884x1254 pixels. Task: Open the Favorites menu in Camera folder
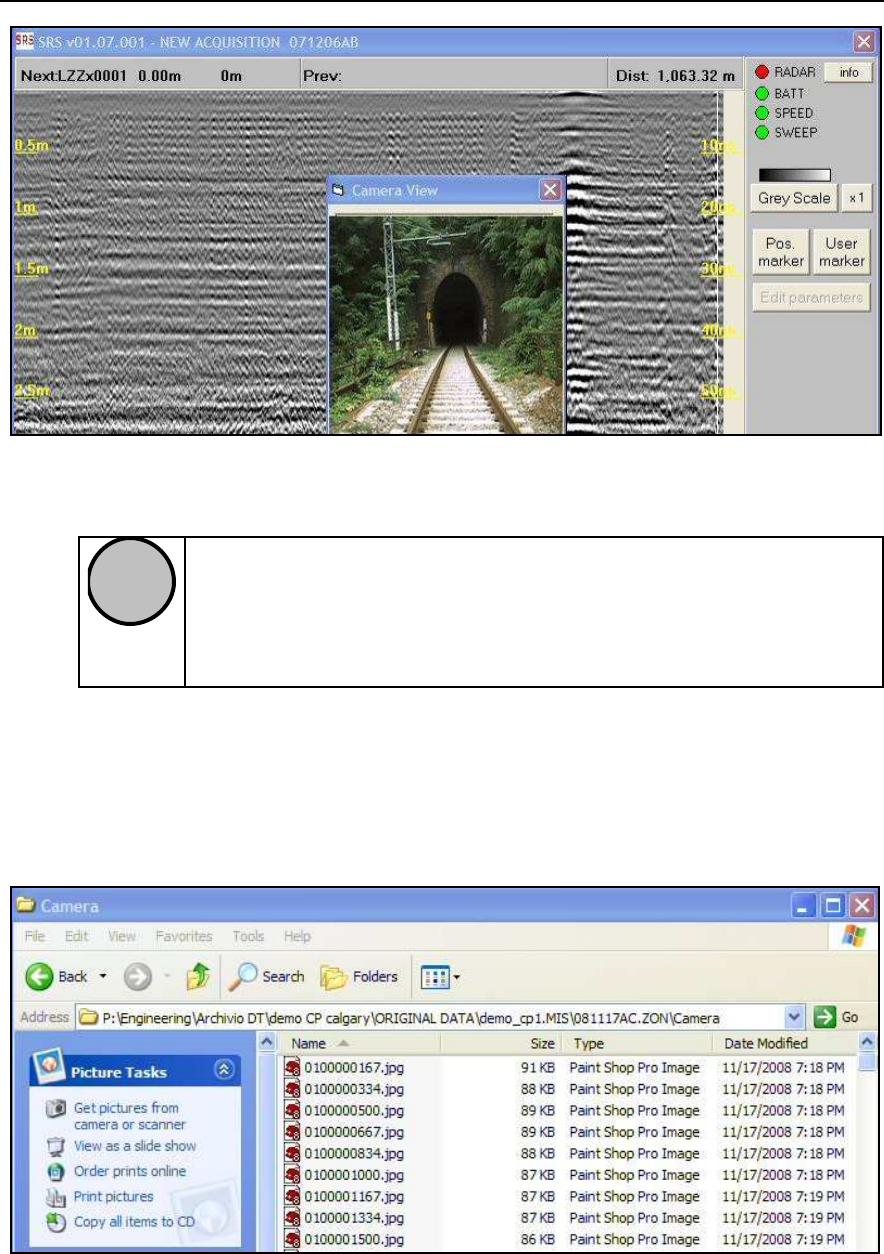click(184, 937)
